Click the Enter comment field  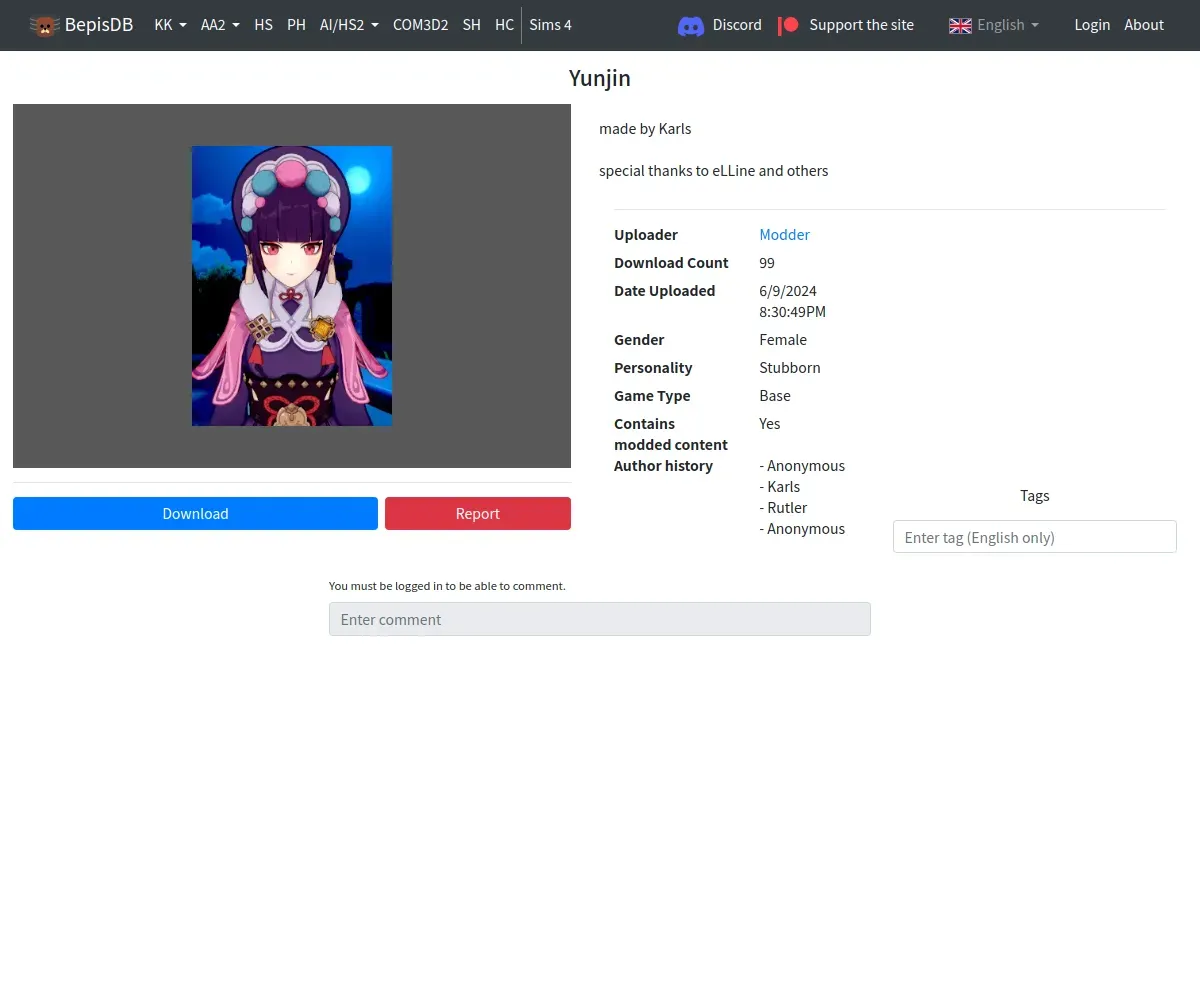(x=600, y=619)
